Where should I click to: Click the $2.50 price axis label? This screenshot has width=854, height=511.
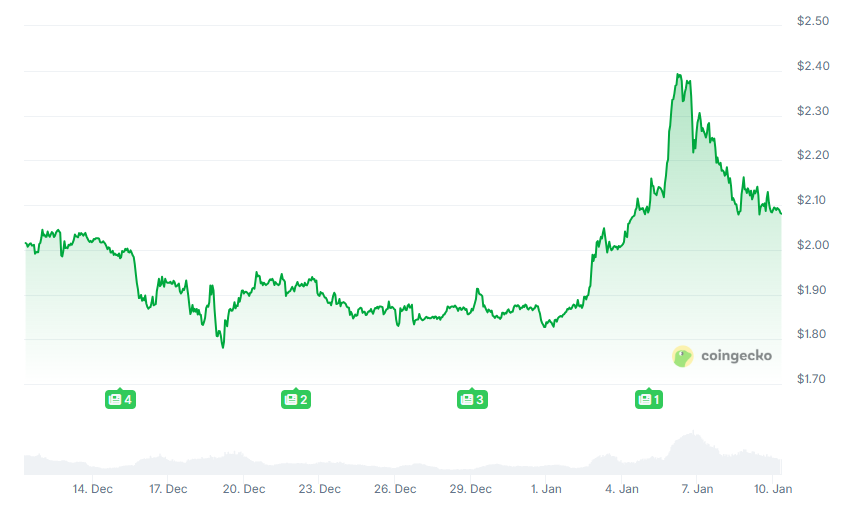(x=812, y=21)
